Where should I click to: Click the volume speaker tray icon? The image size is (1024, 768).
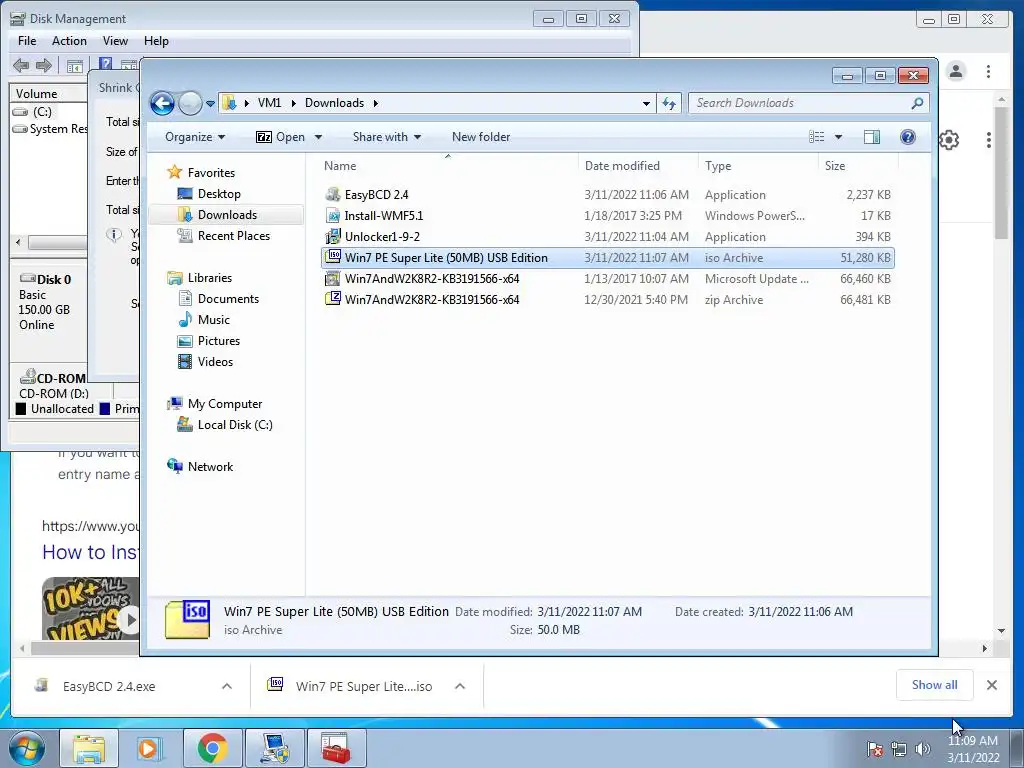coord(922,749)
